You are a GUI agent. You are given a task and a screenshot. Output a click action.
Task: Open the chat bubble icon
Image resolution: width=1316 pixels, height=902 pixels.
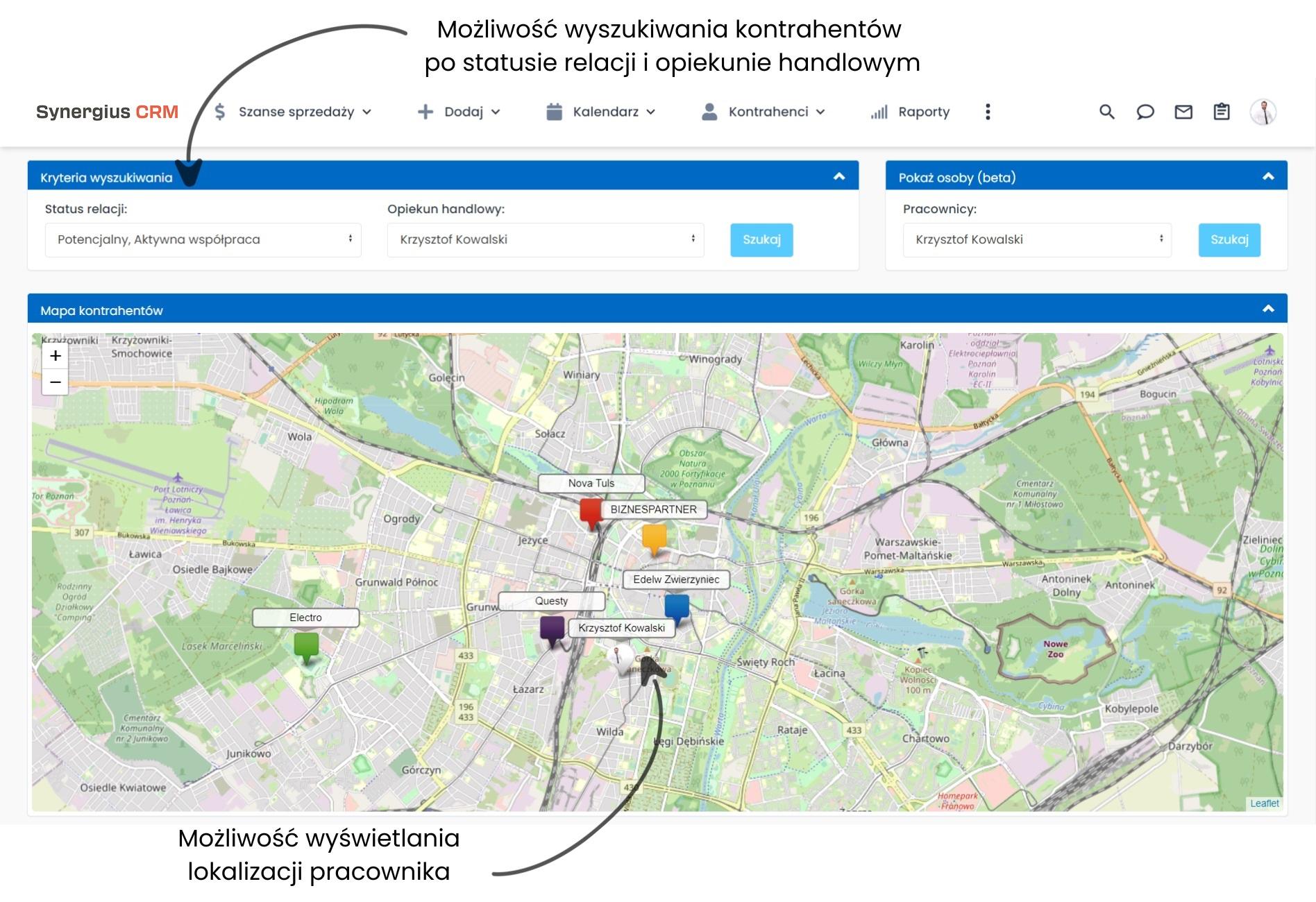pyautogui.click(x=1146, y=111)
